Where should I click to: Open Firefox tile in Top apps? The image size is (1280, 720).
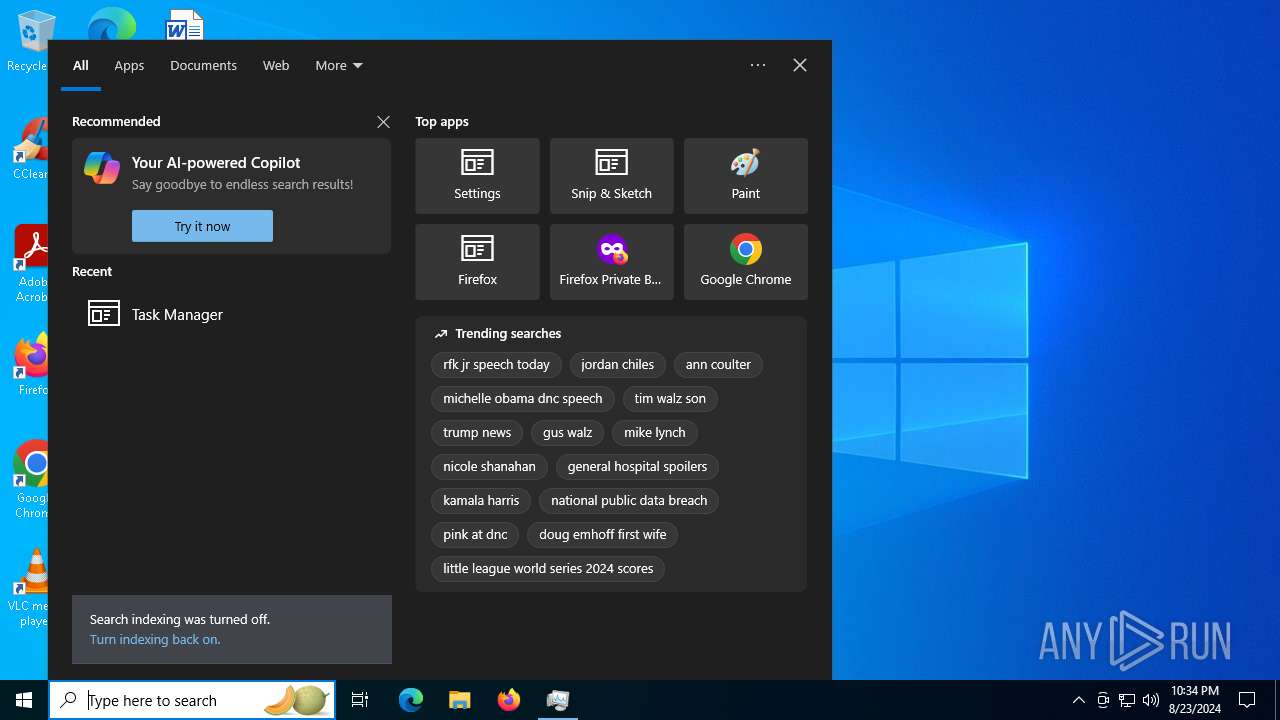pos(477,262)
